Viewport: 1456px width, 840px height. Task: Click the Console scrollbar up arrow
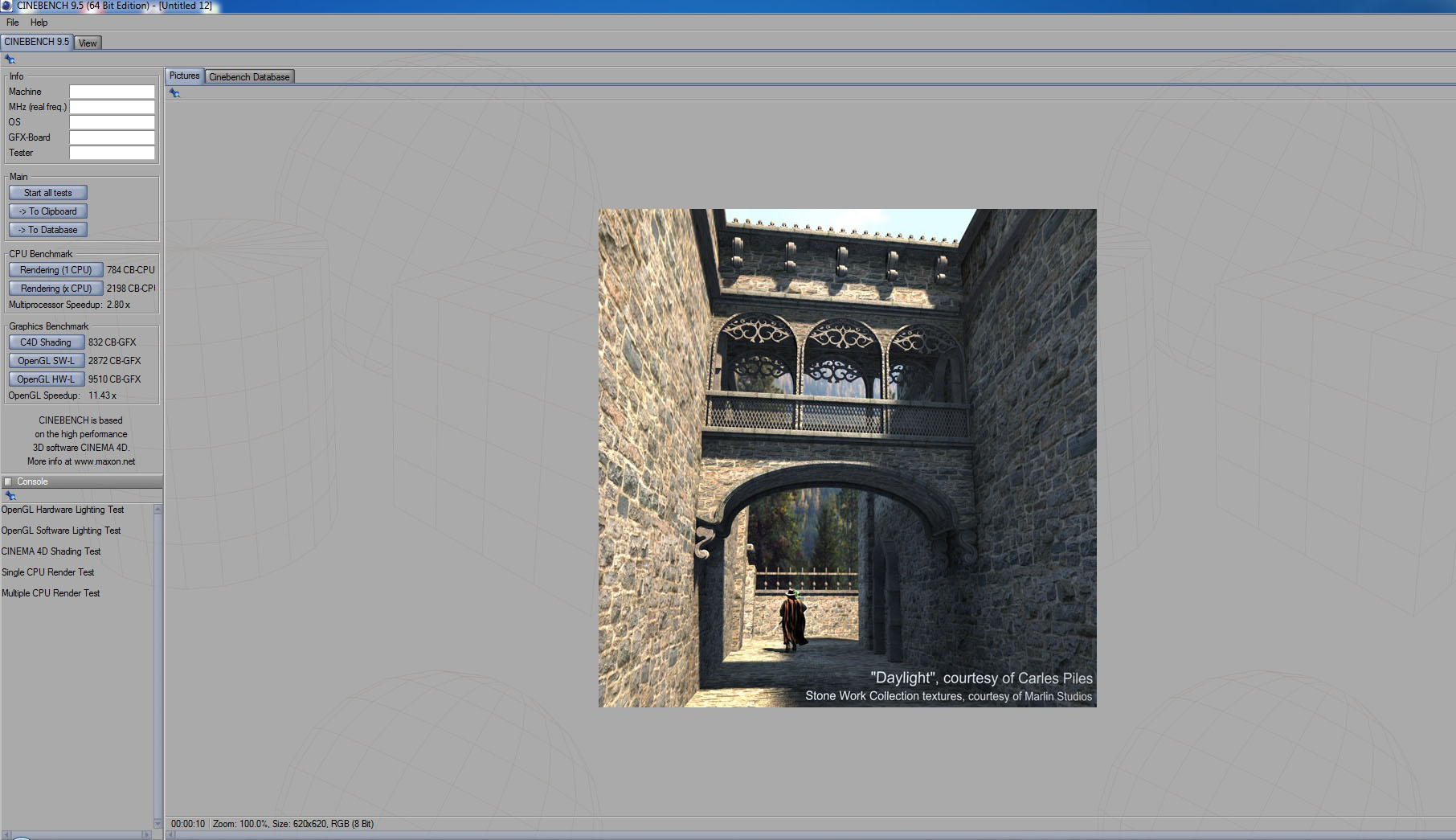pos(157,510)
